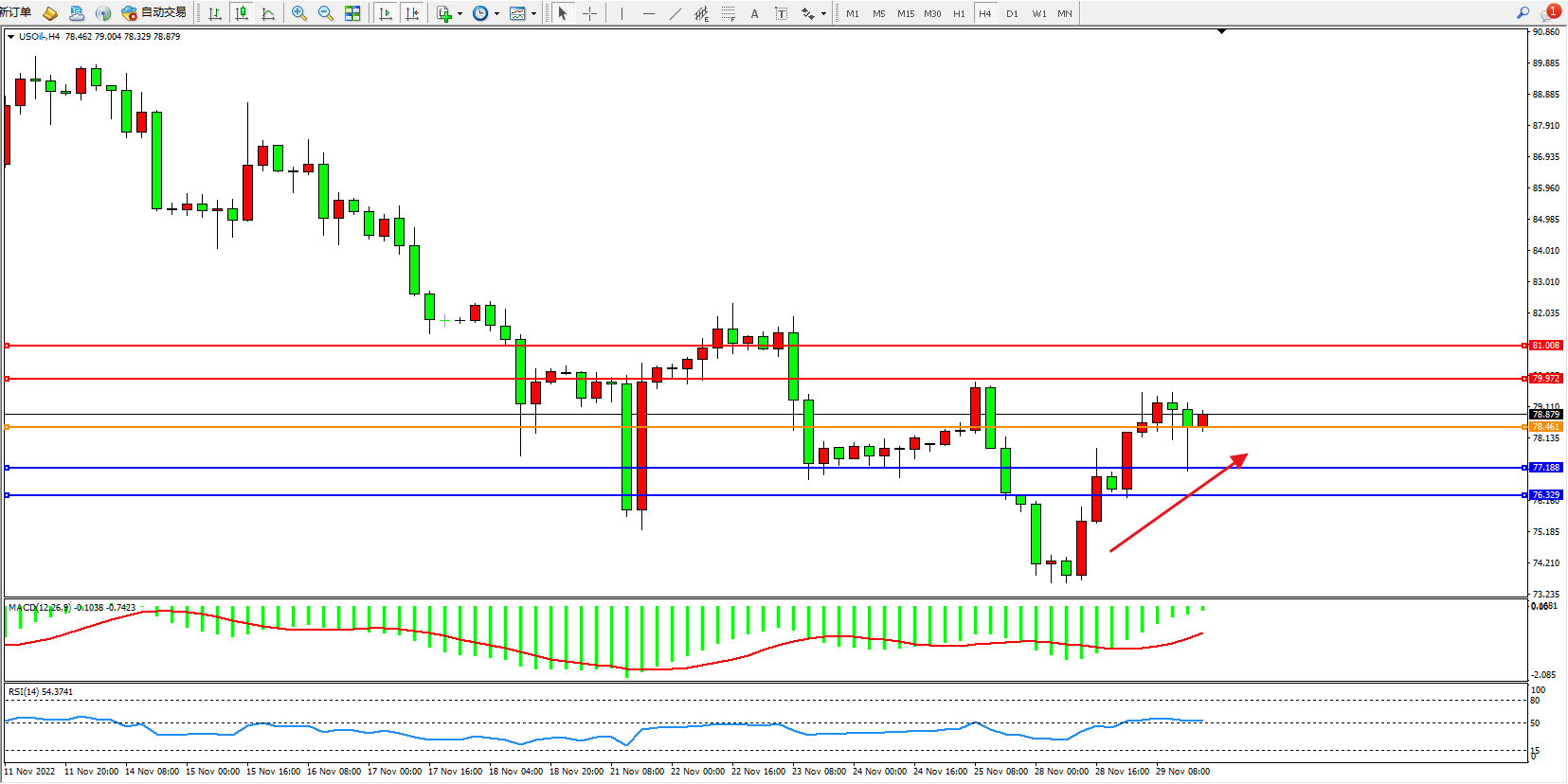
Task: Click the 自动交易 auto trading button
Action: 154,12
